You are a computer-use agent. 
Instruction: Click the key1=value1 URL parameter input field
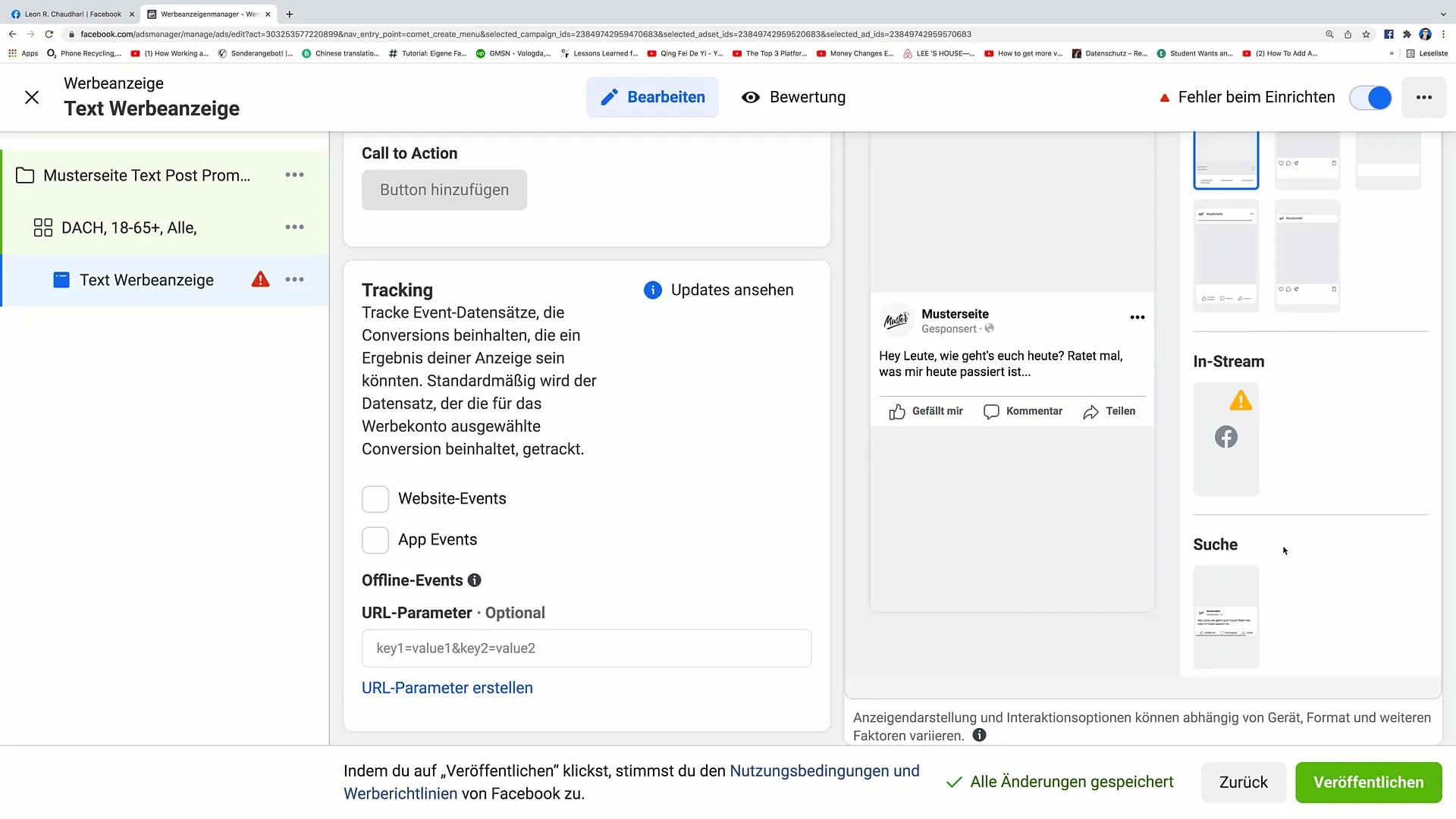coord(586,648)
